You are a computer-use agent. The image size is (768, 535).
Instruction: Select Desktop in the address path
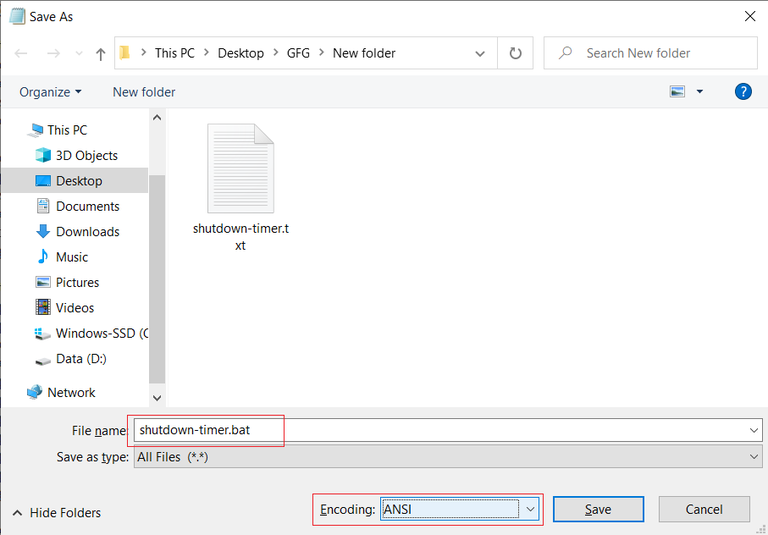click(x=240, y=53)
